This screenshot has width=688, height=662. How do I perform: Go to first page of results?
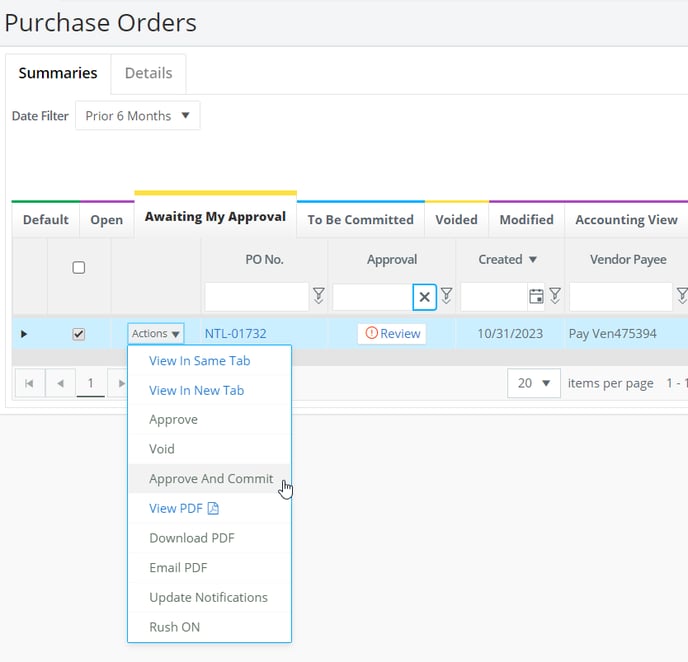pos(29,383)
